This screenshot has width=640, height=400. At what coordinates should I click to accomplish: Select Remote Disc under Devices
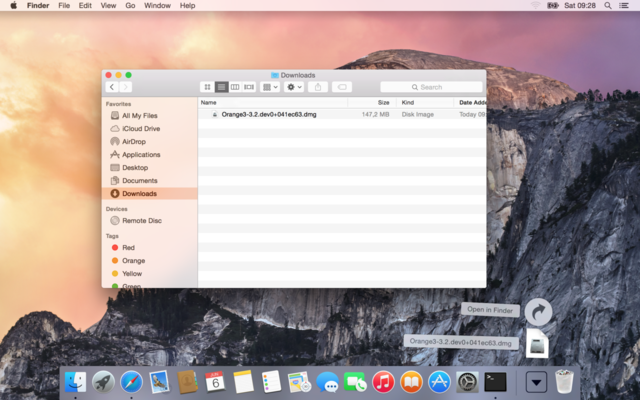[149, 220]
